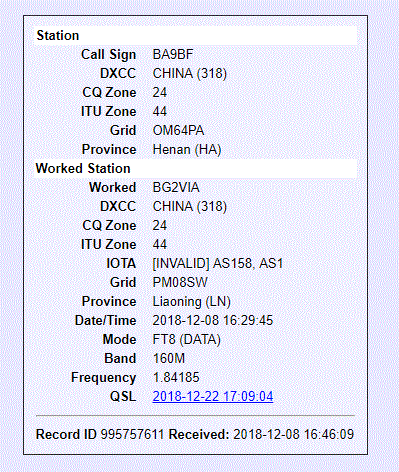Click the Call Sign label
Screen dimensions: 399x472
(x=108, y=54)
